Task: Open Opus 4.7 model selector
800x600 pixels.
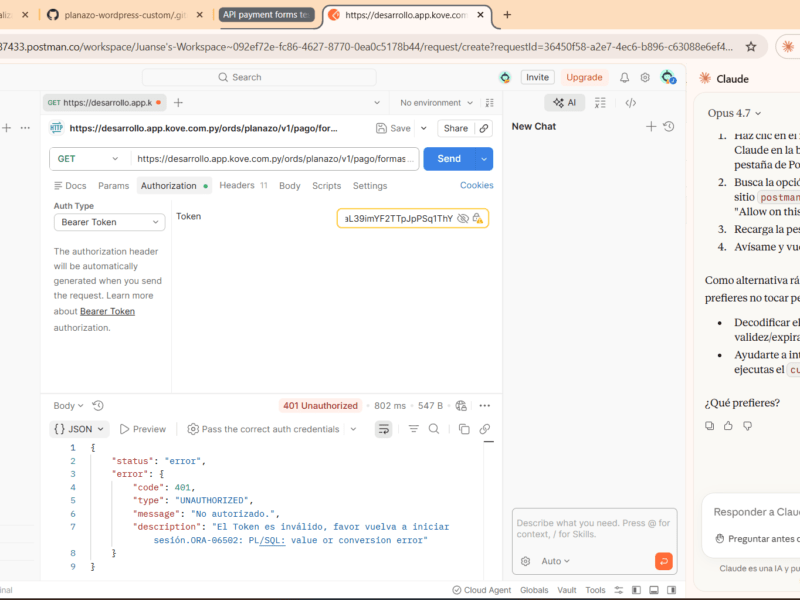Action: 734,113
